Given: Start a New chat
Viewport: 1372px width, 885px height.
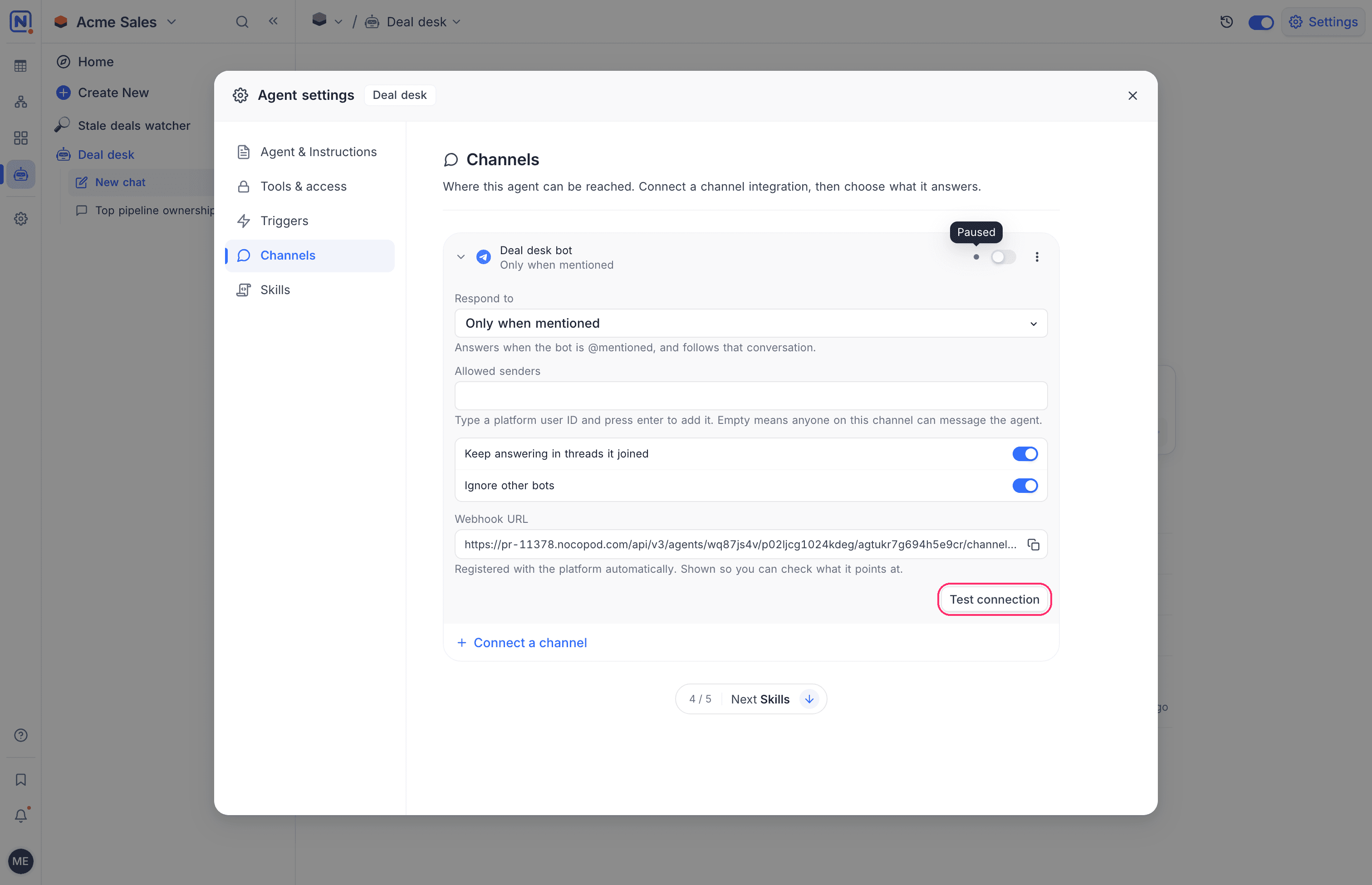Looking at the screenshot, I should (120, 182).
